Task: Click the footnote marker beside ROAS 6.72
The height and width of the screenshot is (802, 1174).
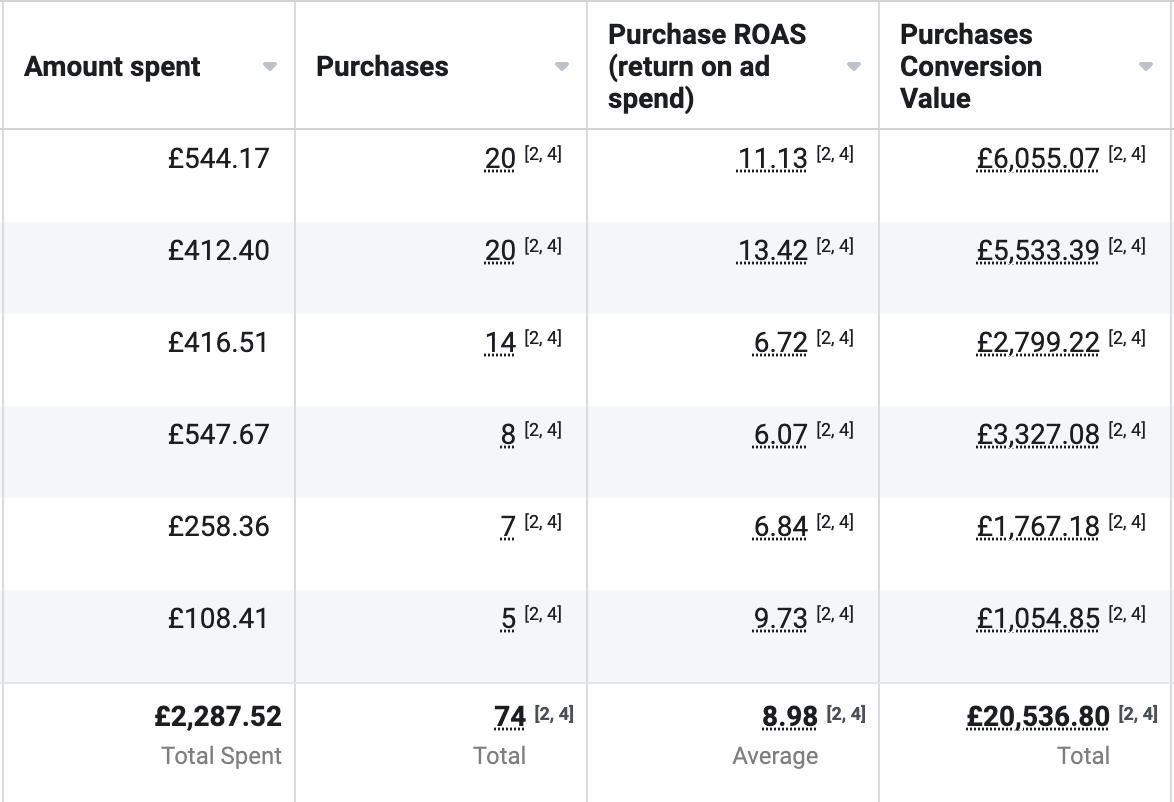Action: [x=835, y=338]
